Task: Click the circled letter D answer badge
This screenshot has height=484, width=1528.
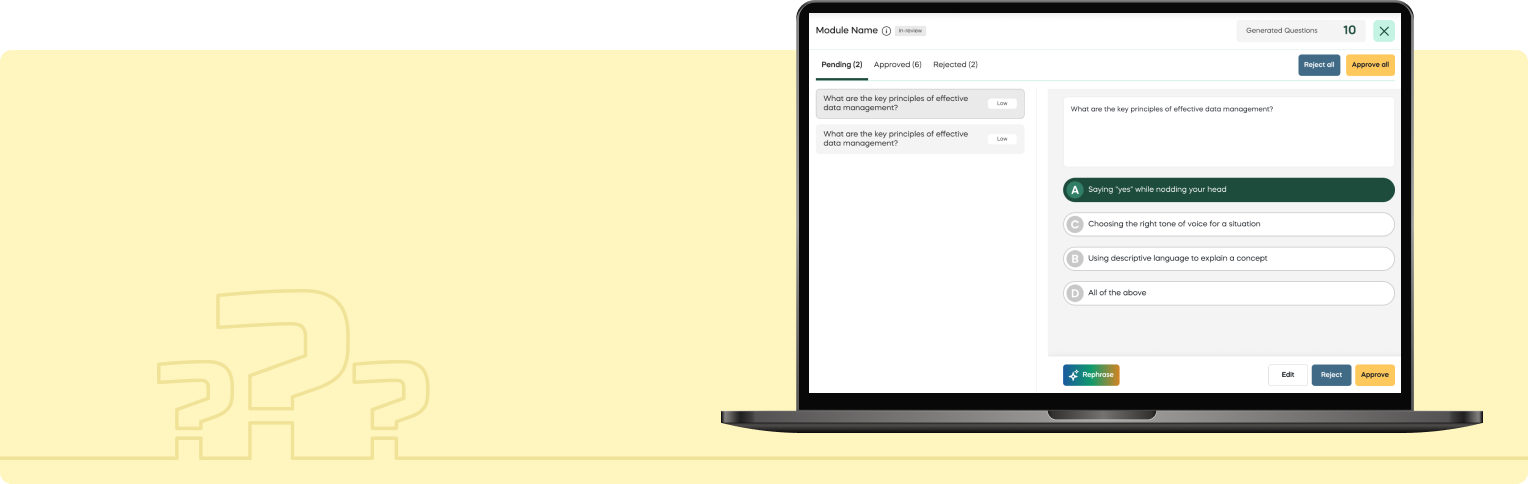Action: 1075,293
